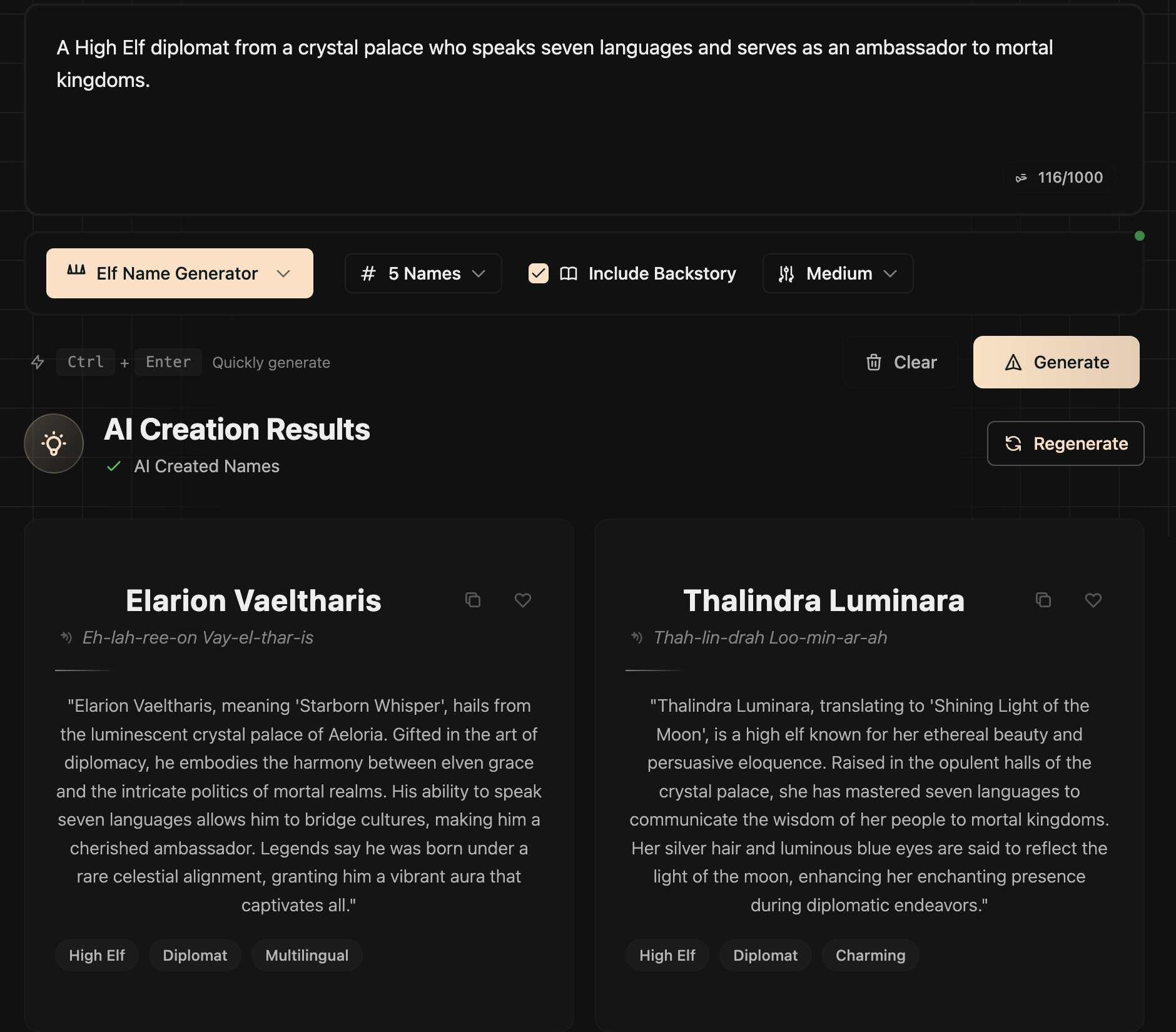Select the Charming tag on Thalindra's card
Screen dimensions: 1176x1032
(870, 955)
